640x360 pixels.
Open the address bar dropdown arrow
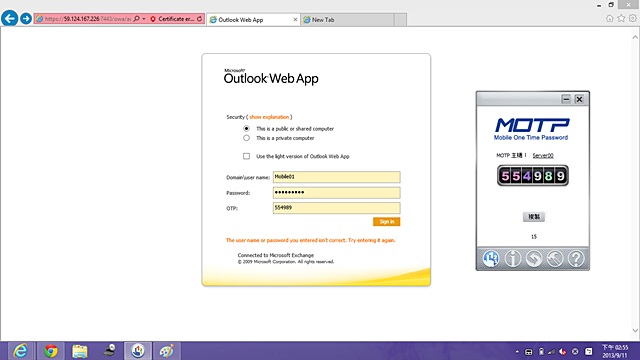click(144, 19)
